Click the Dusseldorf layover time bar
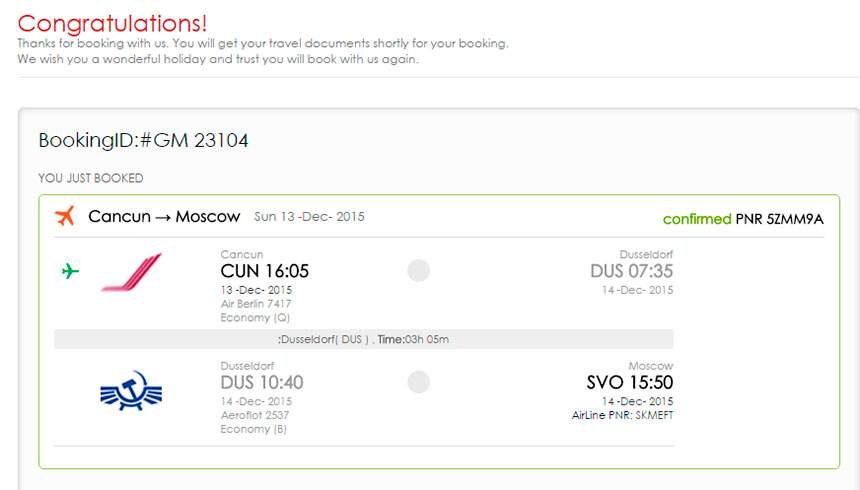This screenshot has width=860, height=490. (363, 339)
